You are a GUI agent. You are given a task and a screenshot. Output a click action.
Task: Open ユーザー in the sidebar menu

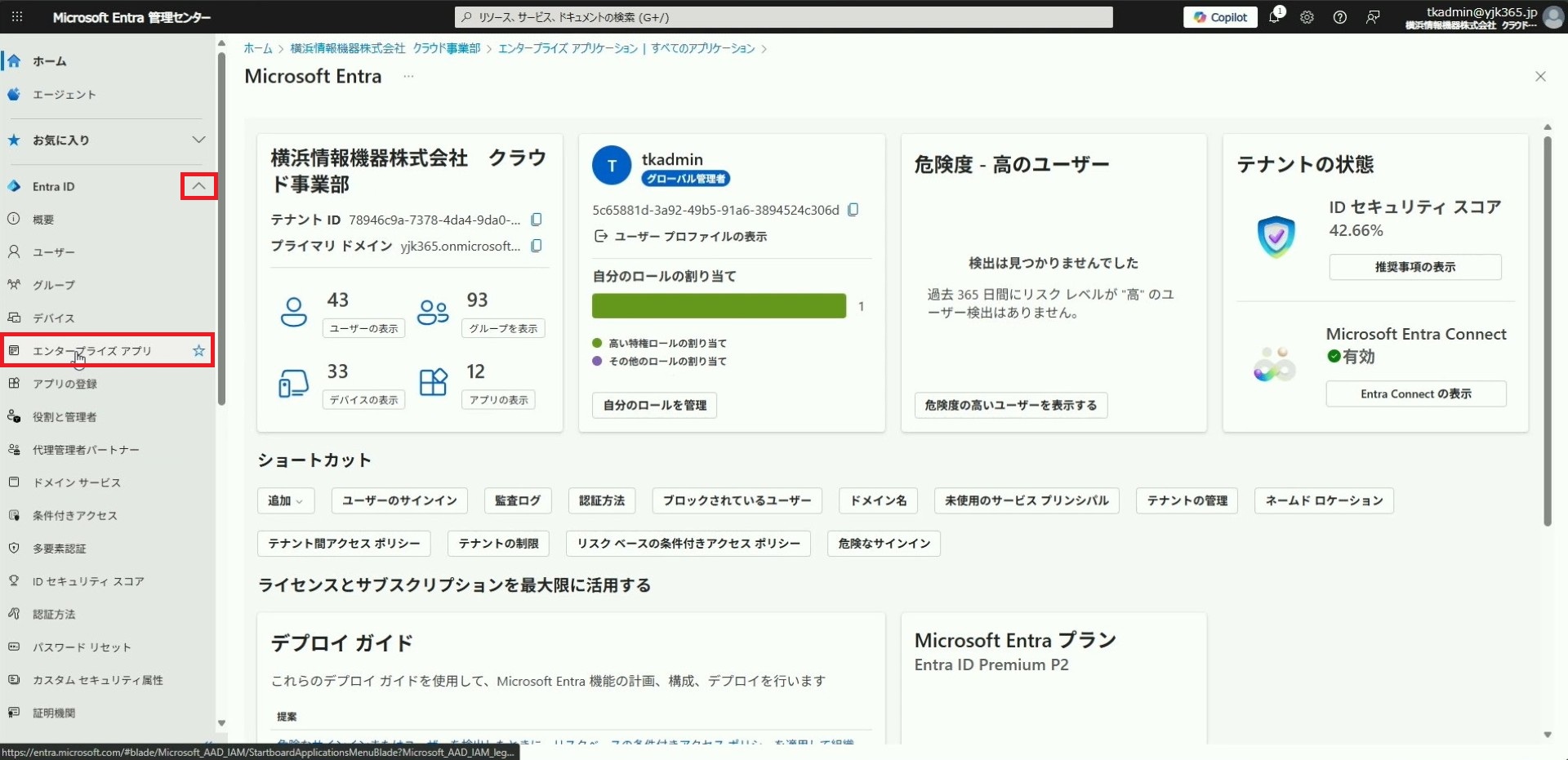[54, 252]
